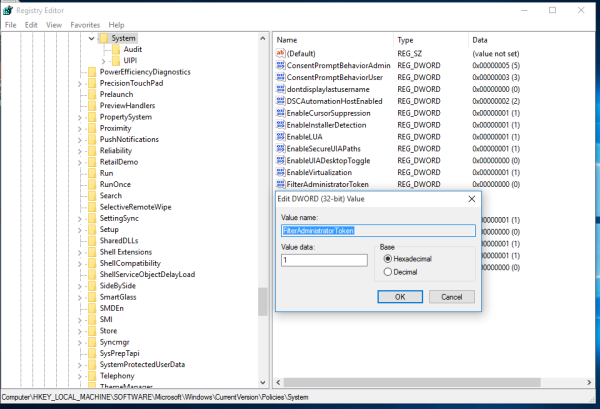The height and width of the screenshot is (409, 600).
Task: Open the Help menu
Action: (116, 25)
